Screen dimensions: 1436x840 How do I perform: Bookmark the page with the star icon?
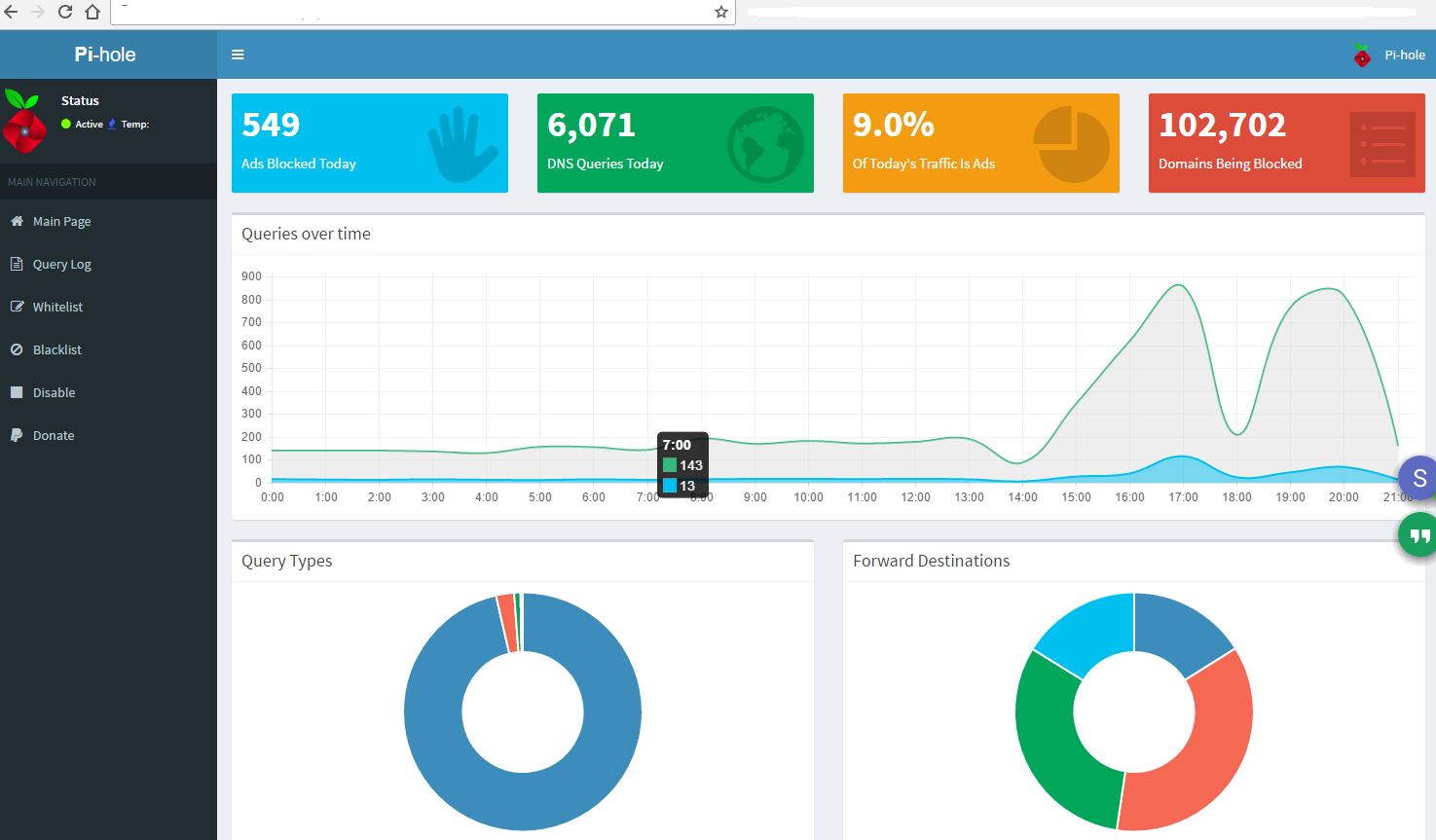[720, 12]
